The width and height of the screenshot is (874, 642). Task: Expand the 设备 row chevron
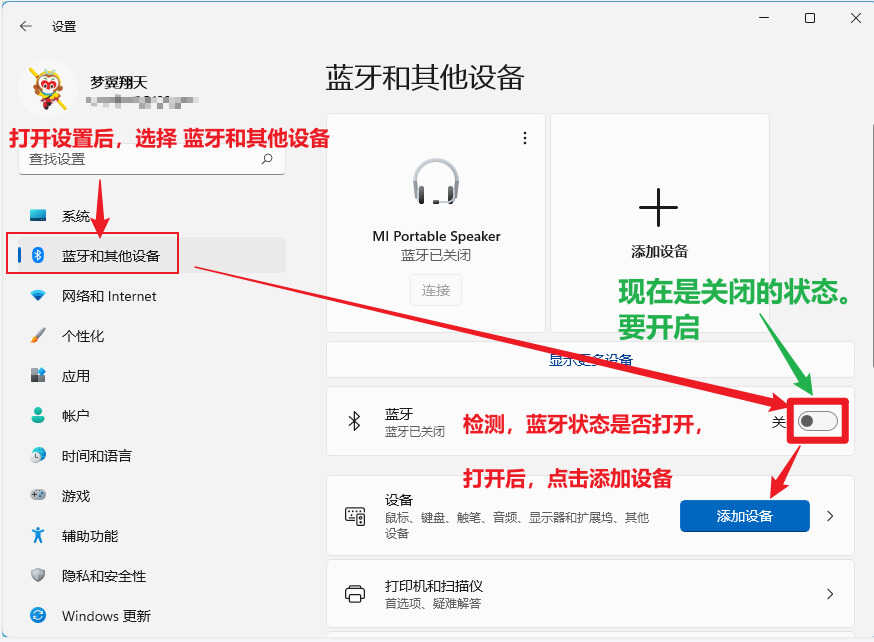tap(830, 516)
